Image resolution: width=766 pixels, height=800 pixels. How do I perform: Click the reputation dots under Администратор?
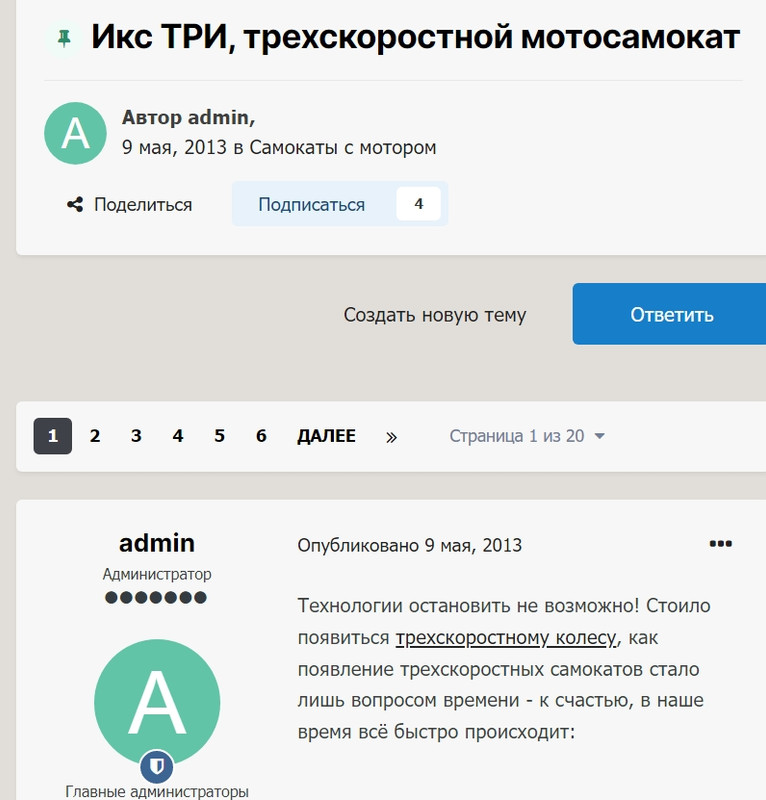(156, 597)
